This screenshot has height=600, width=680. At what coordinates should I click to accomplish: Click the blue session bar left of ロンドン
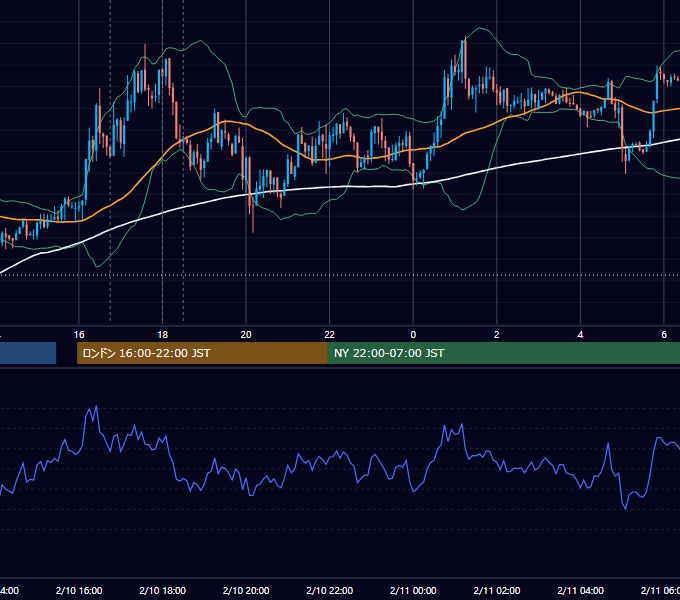click(28, 353)
